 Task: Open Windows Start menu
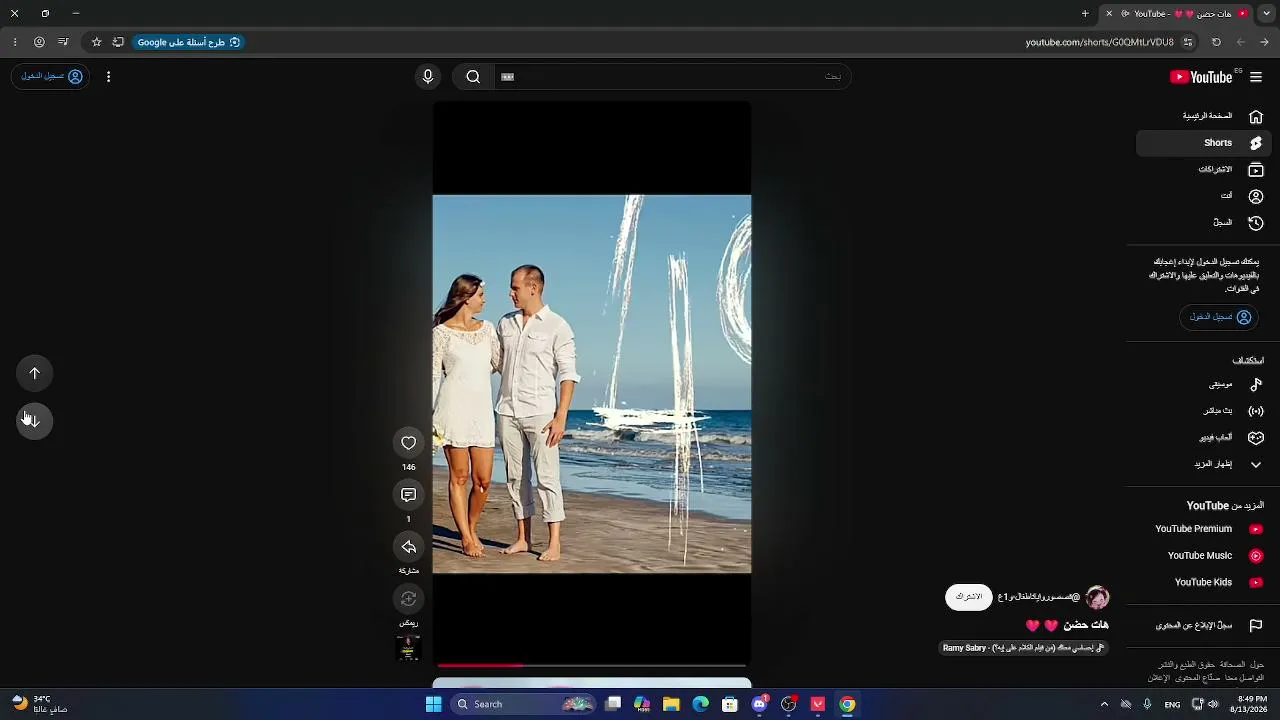433,704
